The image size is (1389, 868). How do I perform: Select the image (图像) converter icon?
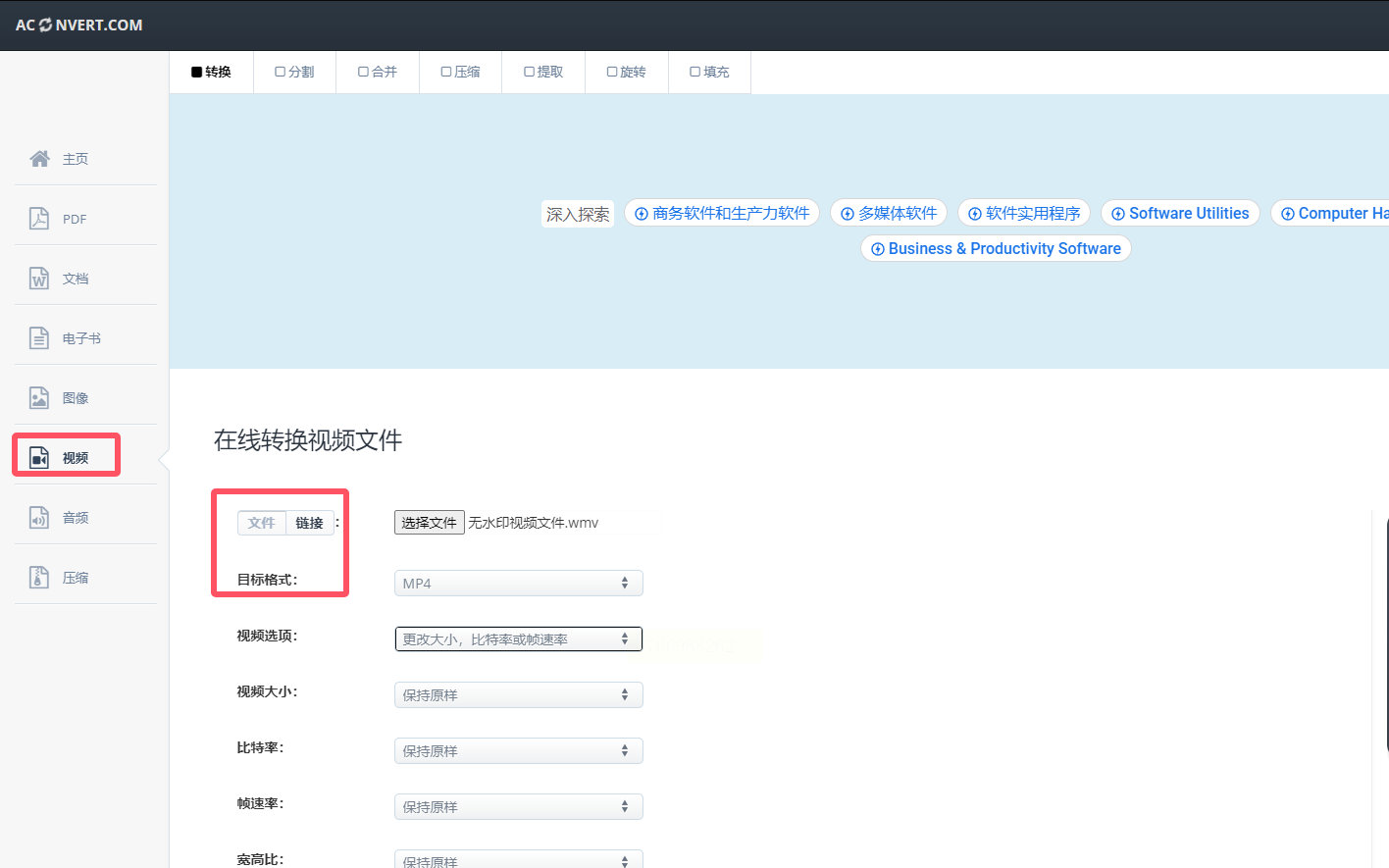click(39, 398)
